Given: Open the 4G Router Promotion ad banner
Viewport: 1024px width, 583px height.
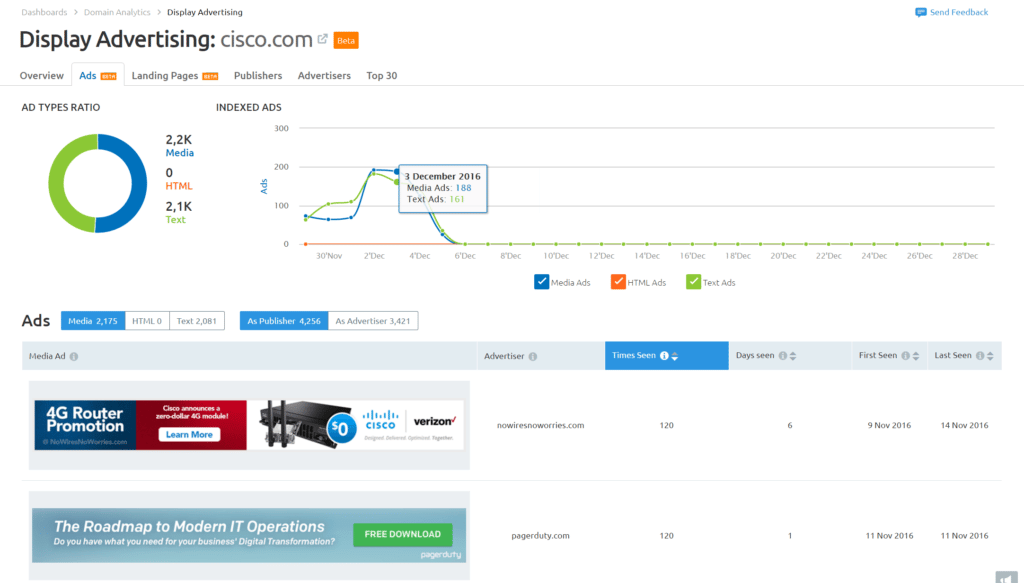Looking at the screenshot, I should coord(249,425).
